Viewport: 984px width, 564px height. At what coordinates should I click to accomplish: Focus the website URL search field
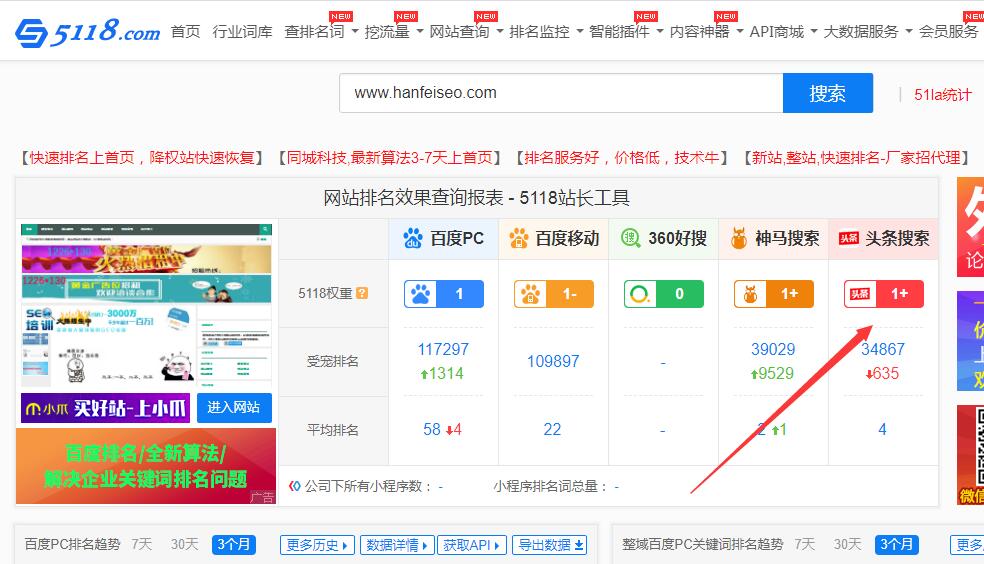[561, 93]
